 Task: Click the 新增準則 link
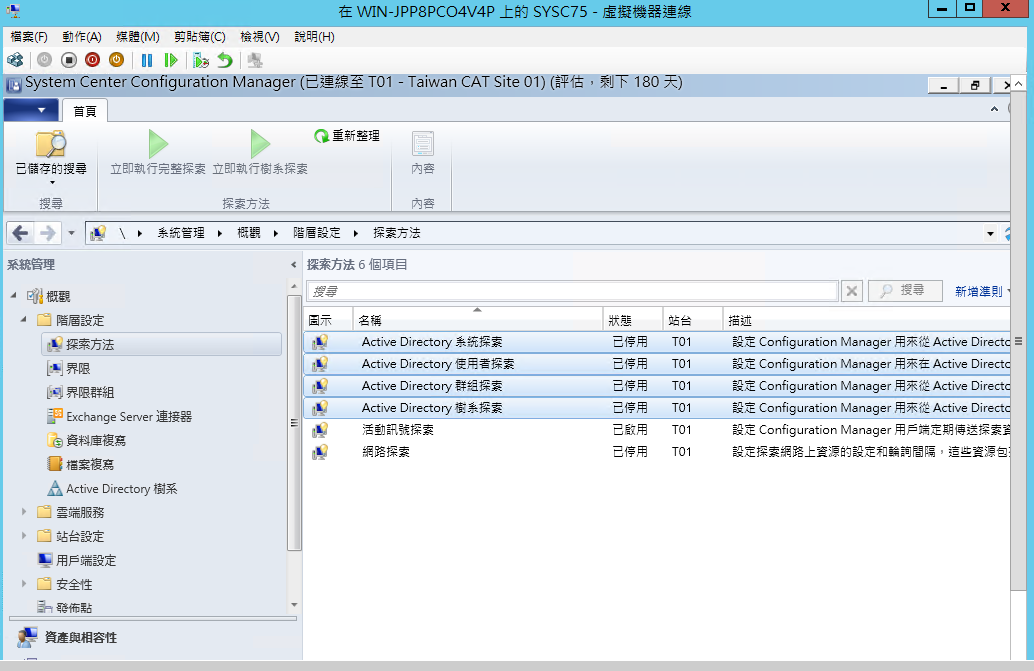979,291
